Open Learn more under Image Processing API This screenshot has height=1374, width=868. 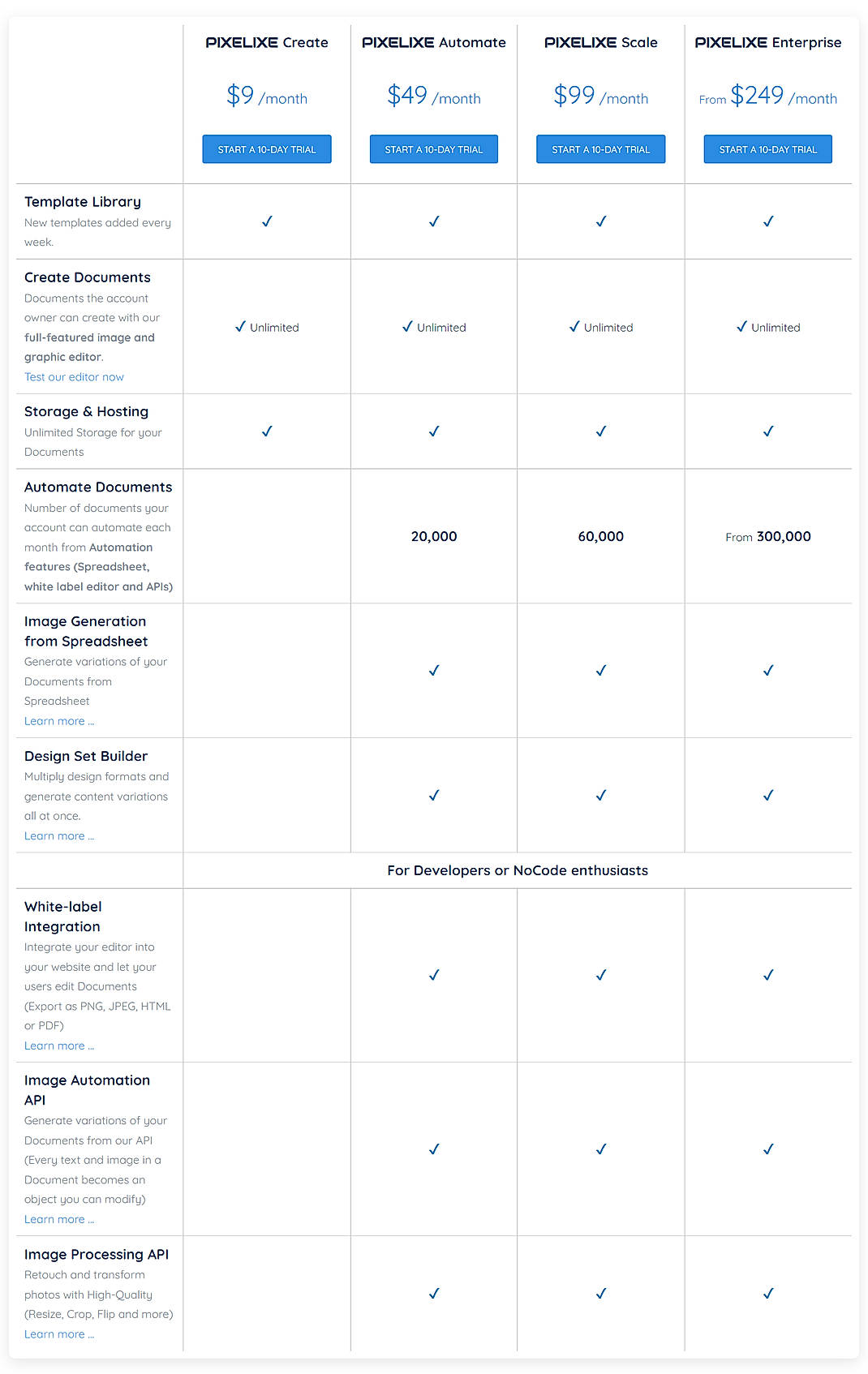[59, 1333]
